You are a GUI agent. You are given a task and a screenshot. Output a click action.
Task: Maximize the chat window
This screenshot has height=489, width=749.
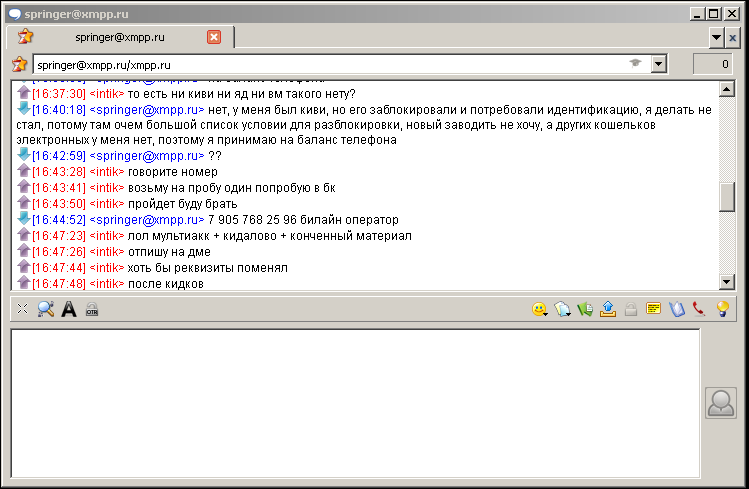point(714,14)
